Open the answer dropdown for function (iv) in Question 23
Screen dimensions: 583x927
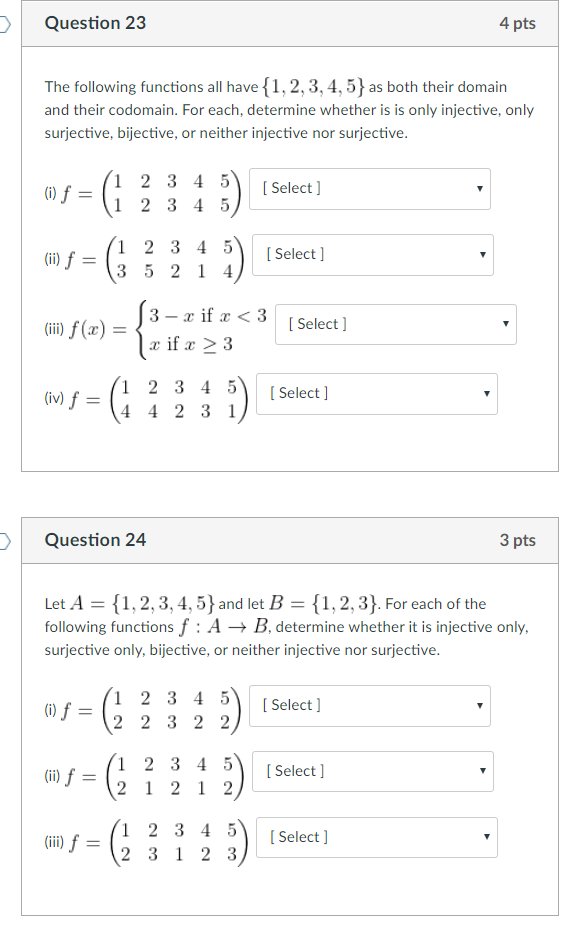click(x=376, y=394)
